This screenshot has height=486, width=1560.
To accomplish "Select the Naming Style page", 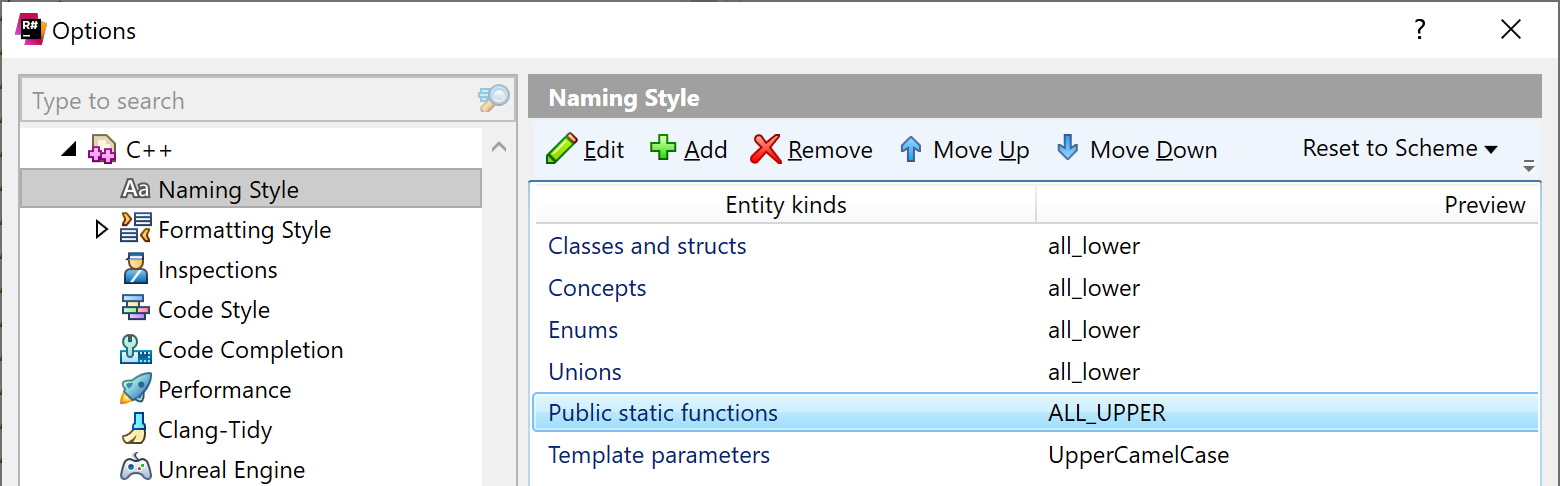I will click(228, 190).
